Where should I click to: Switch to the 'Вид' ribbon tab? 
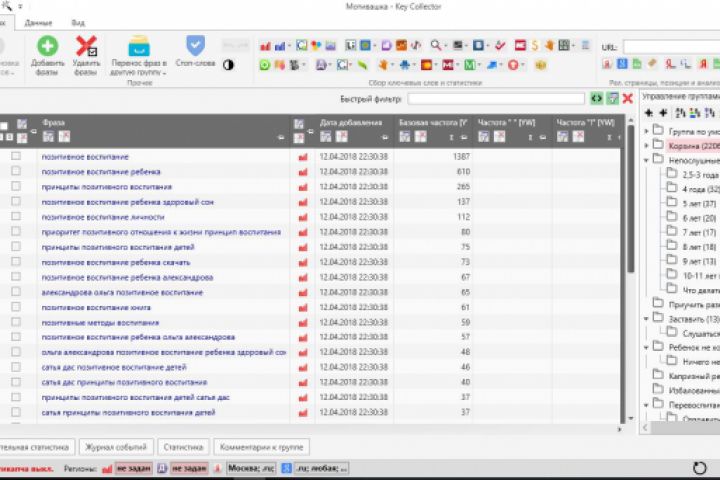78,23
